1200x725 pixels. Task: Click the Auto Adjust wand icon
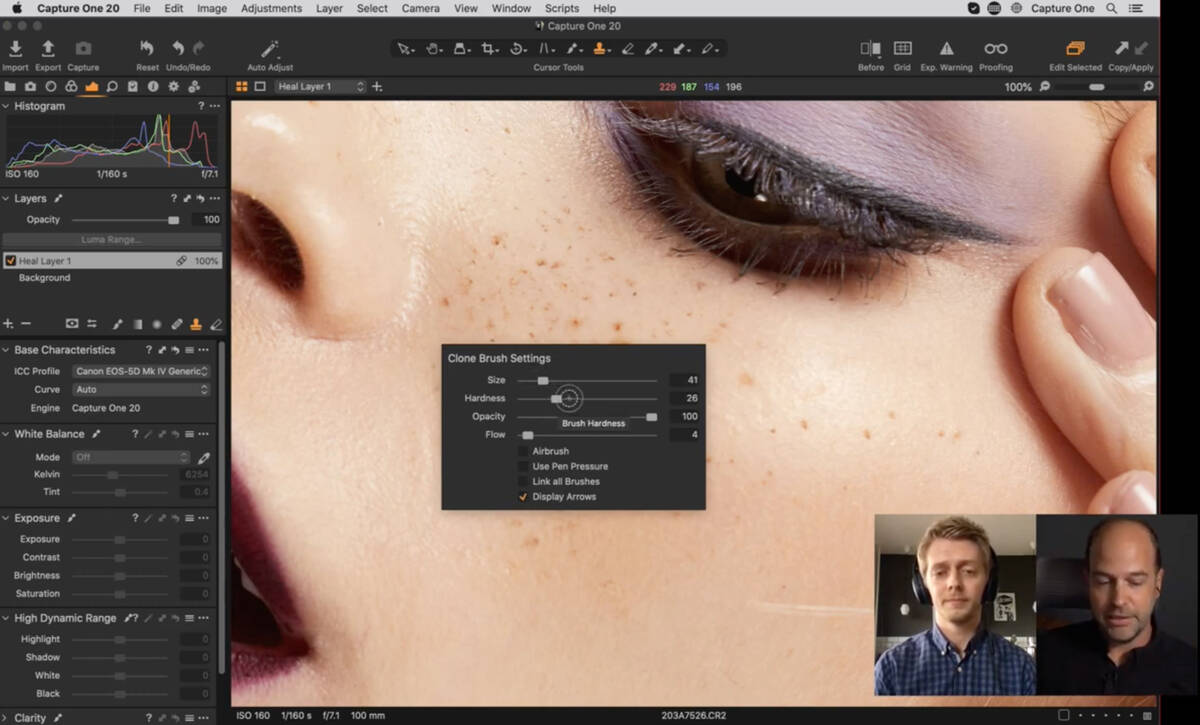click(x=269, y=49)
